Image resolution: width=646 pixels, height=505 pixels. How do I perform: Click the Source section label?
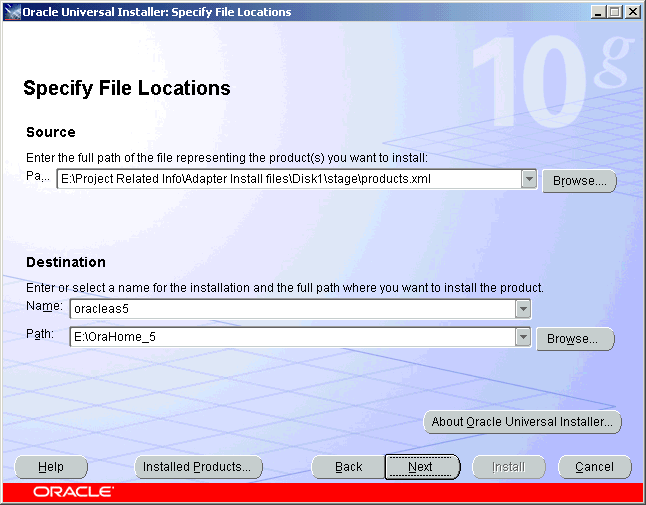(x=51, y=132)
